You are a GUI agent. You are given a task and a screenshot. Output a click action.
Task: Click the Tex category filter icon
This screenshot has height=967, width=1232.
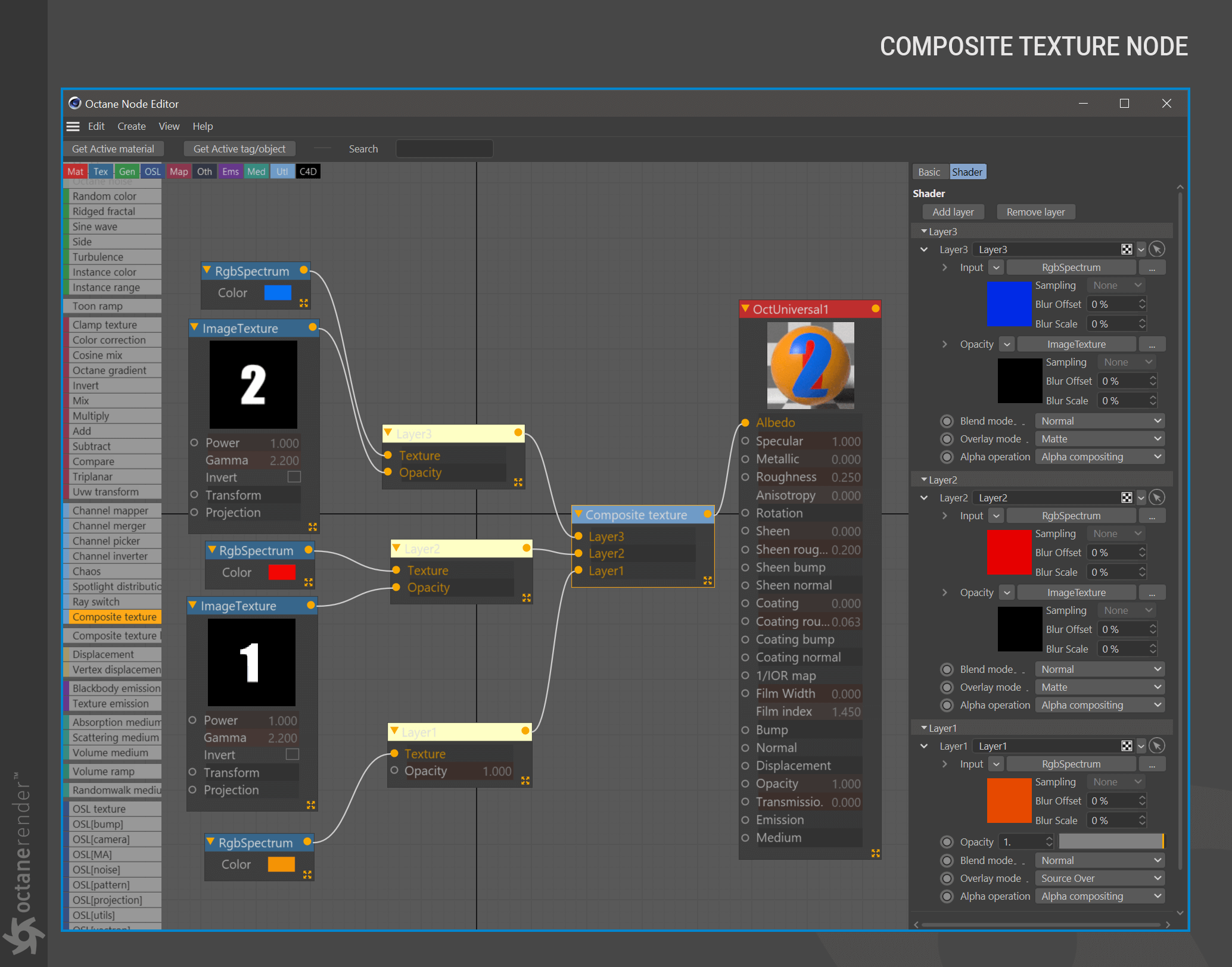100,171
